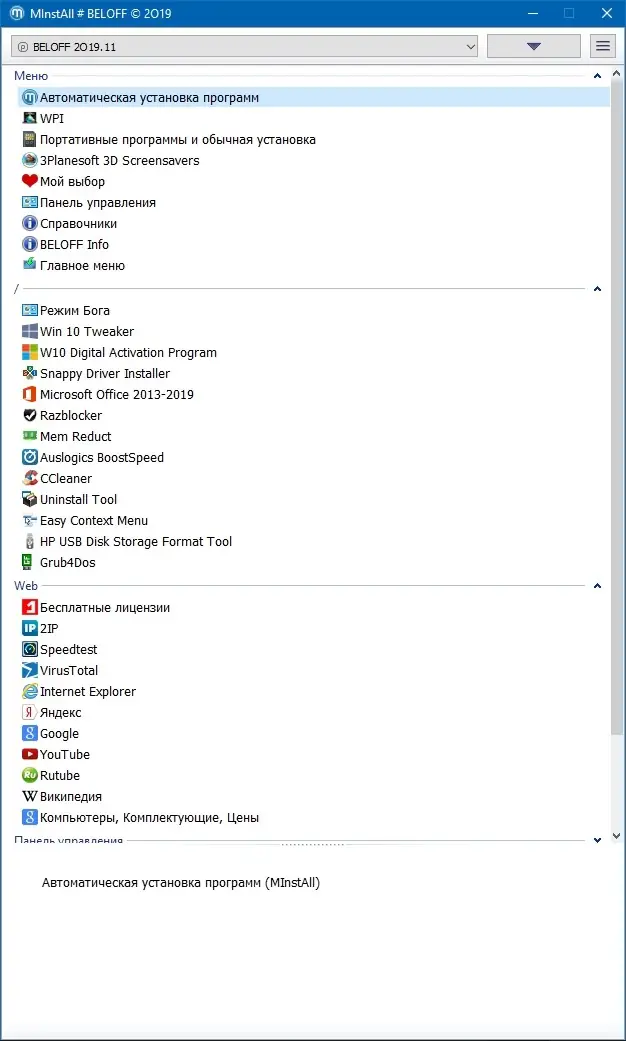Image resolution: width=626 pixels, height=1041 pixels.
Task: Click the 2IP icon
Action: coord(29,629)
